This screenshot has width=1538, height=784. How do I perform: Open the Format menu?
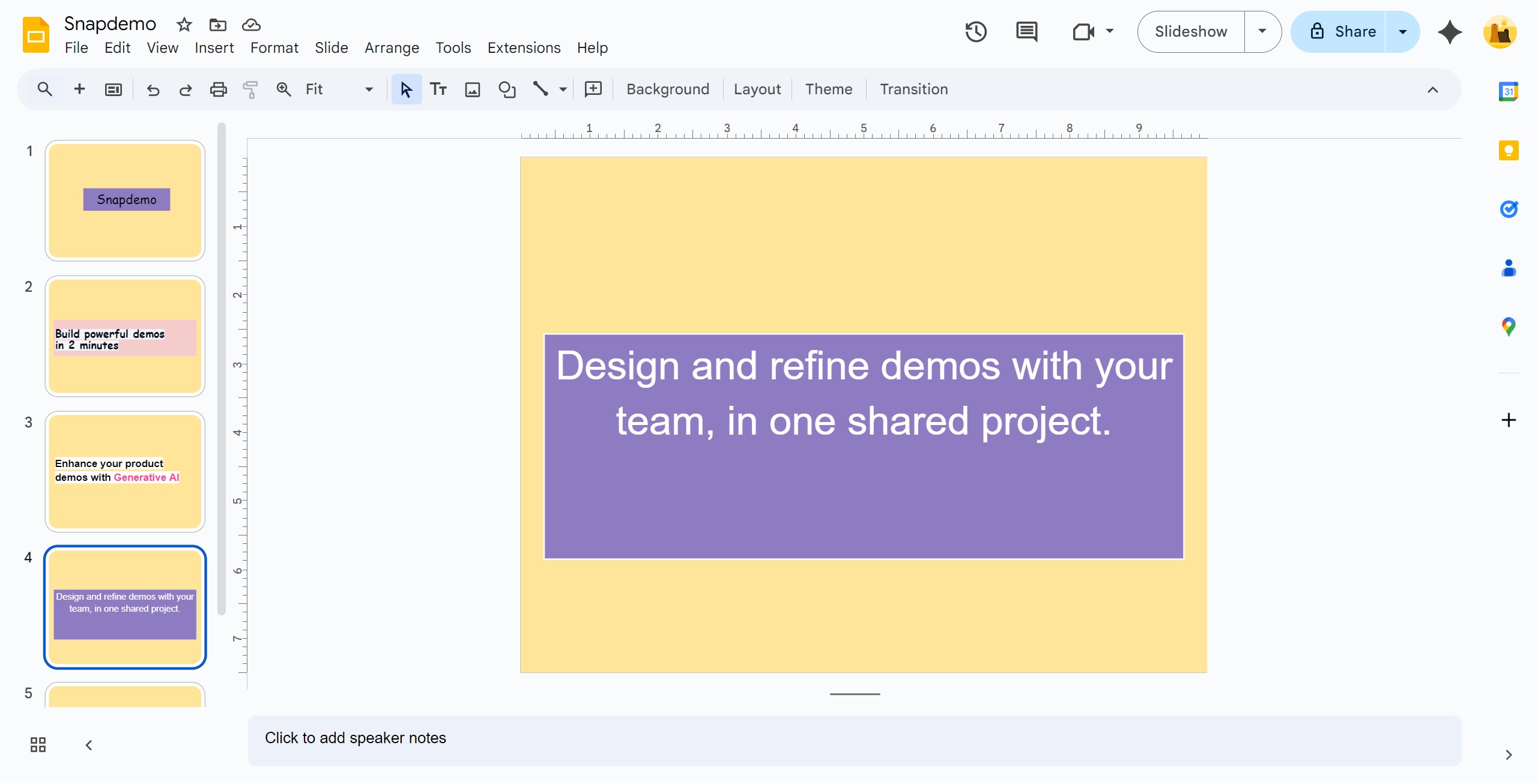pos(274,47)
